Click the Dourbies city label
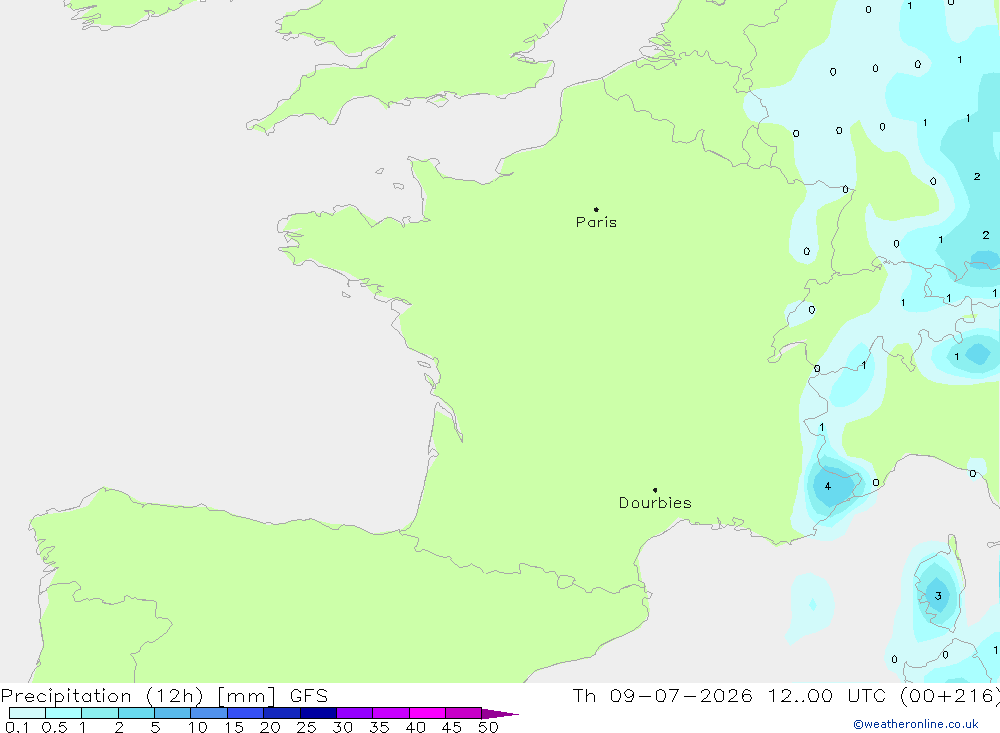The image size is (1000, 733). 655,503
